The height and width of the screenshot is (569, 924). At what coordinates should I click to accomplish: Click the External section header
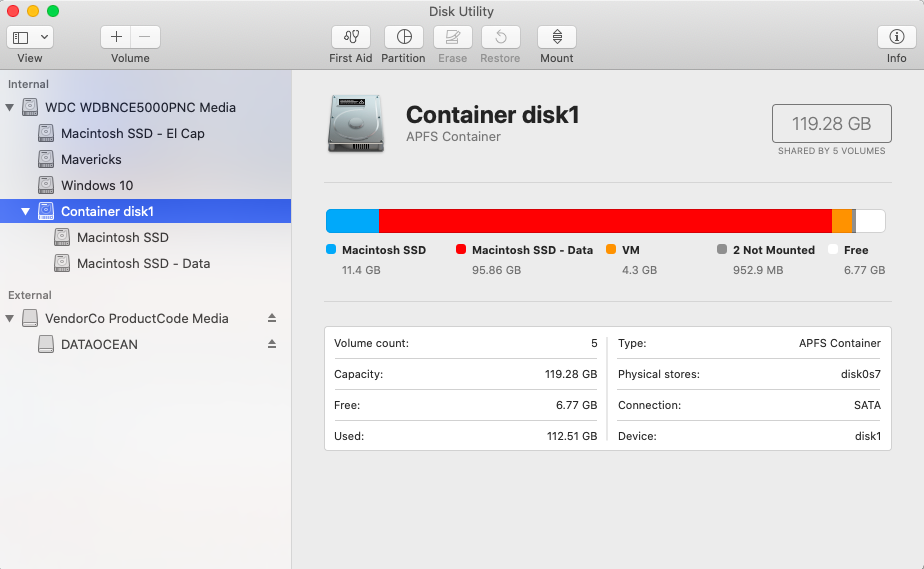point(29,295)
